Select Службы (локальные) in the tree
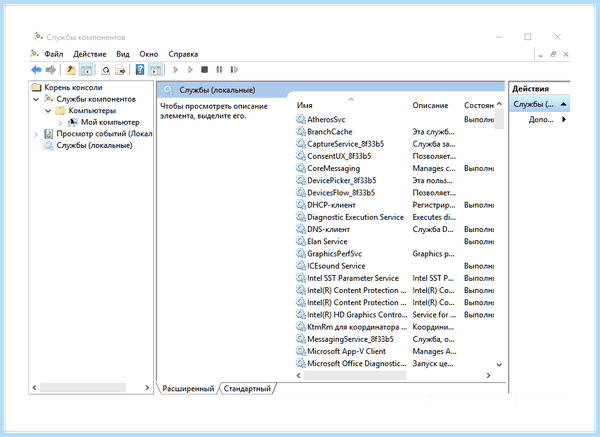 click(x=94, y=145)
